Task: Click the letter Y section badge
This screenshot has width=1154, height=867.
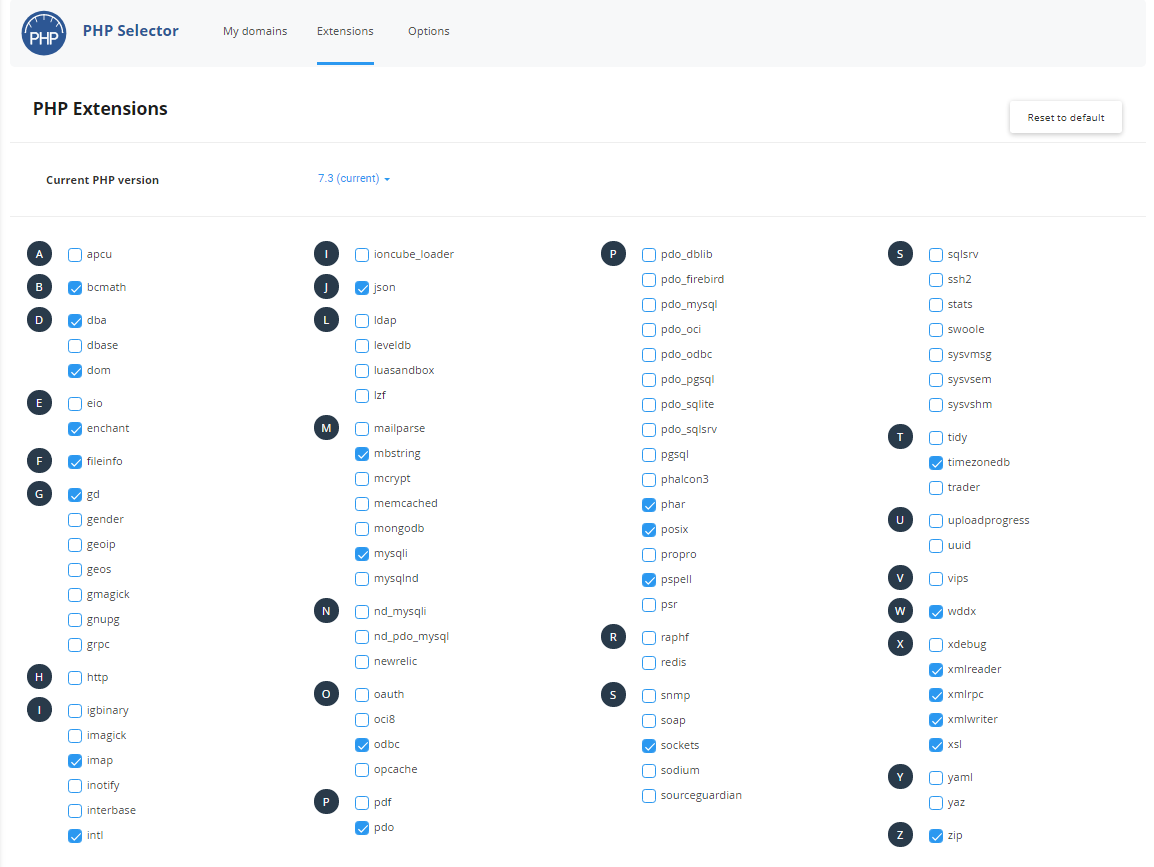Action: coord(901,777)
